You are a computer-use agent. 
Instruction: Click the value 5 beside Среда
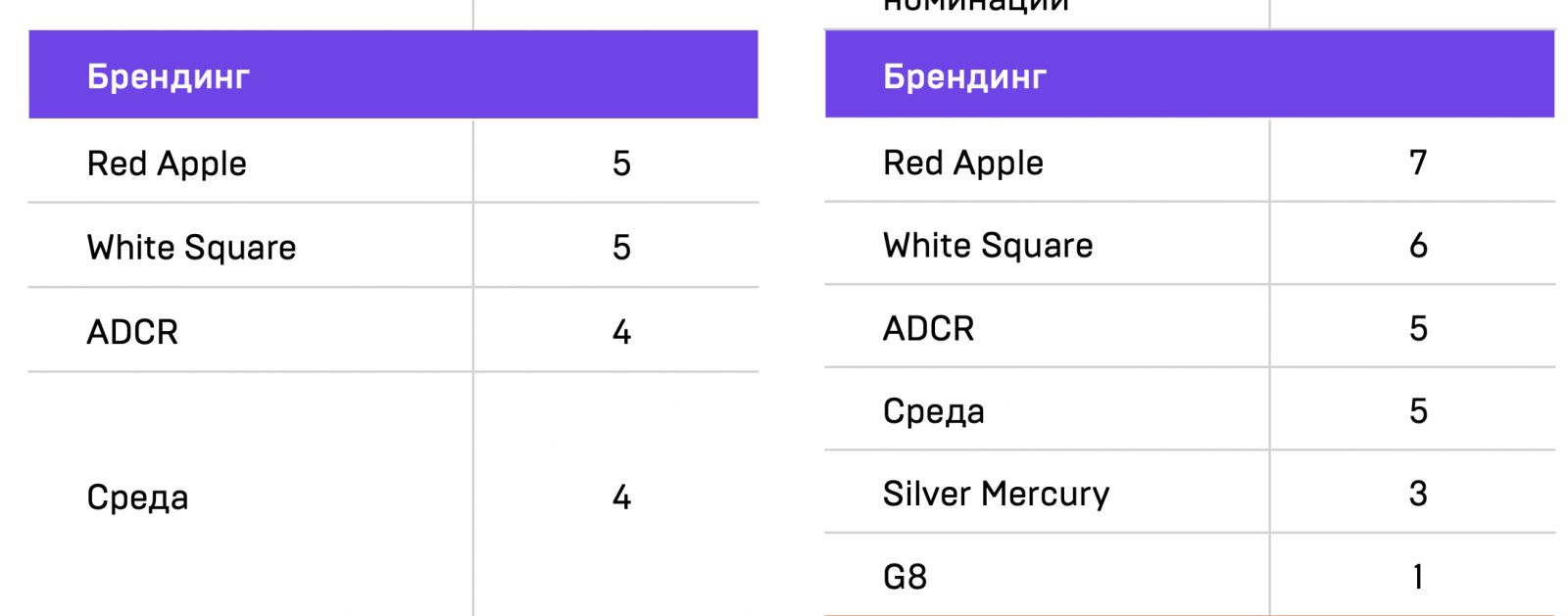pos(1417,411)
